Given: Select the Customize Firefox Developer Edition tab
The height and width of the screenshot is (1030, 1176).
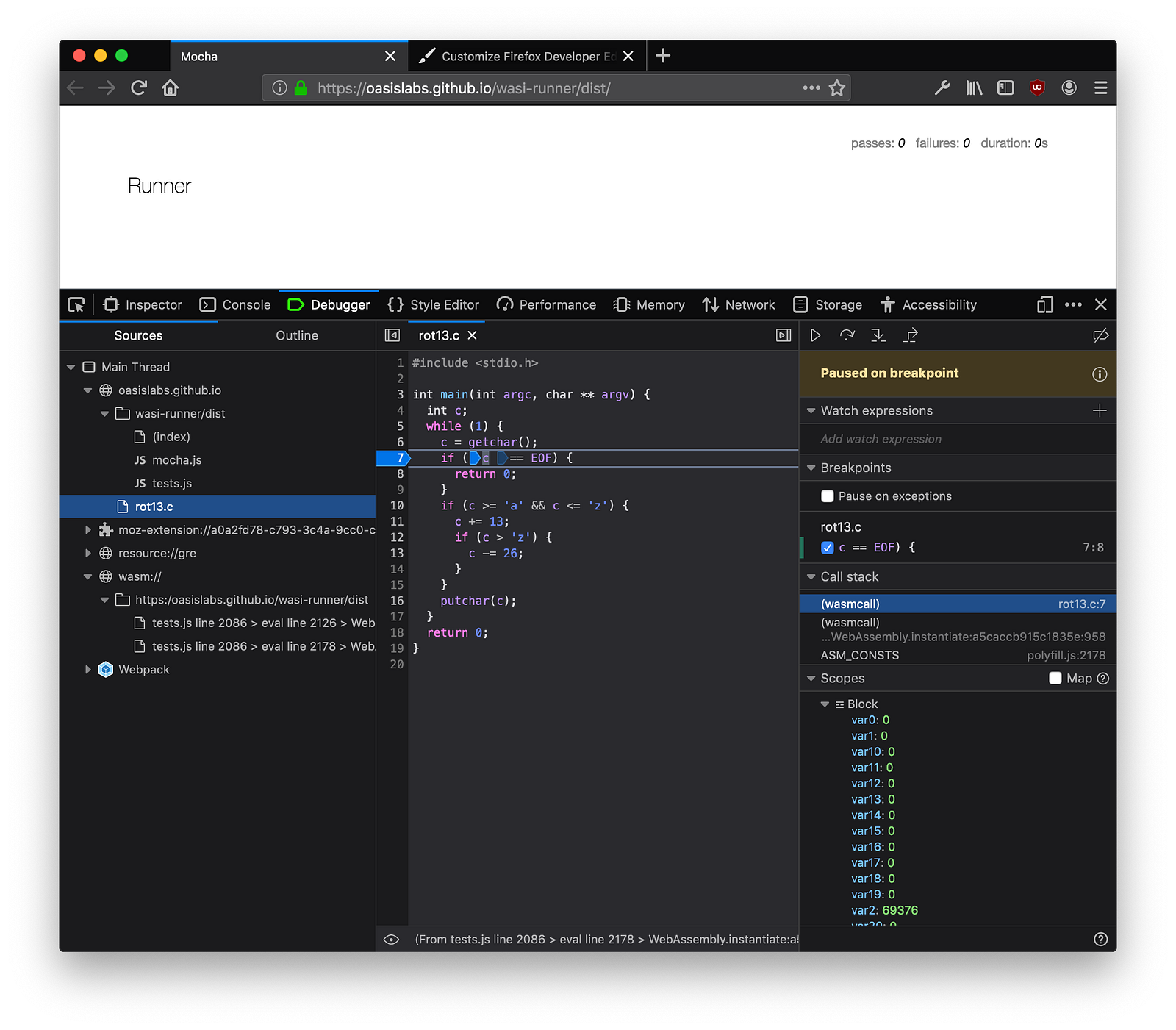Looking at the screenshot, I should pyautogui.click(x=528, y=56).
